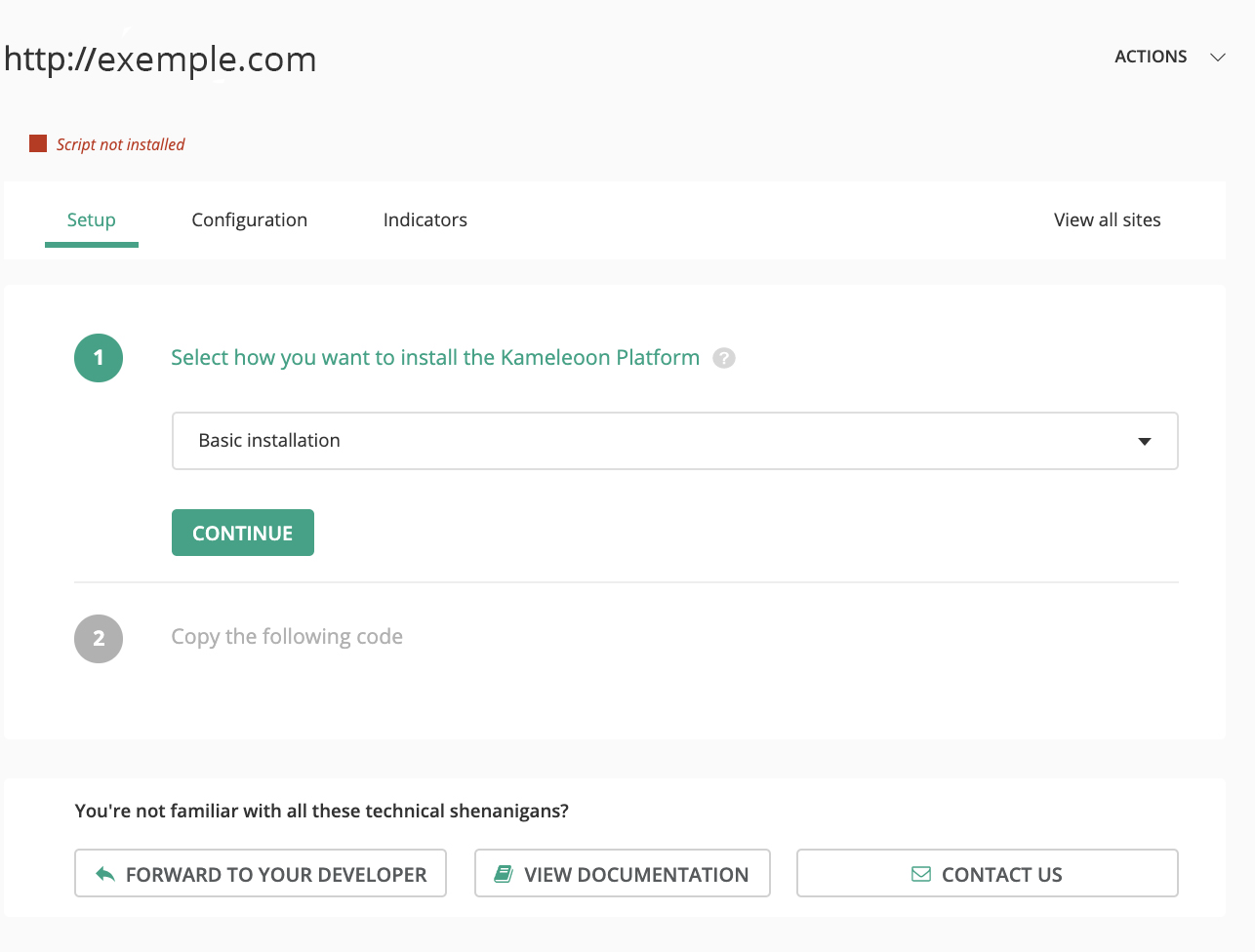Click 'Copy the following code' step heading
Screen dimensions: 1255x952
[x=287, y=637]
